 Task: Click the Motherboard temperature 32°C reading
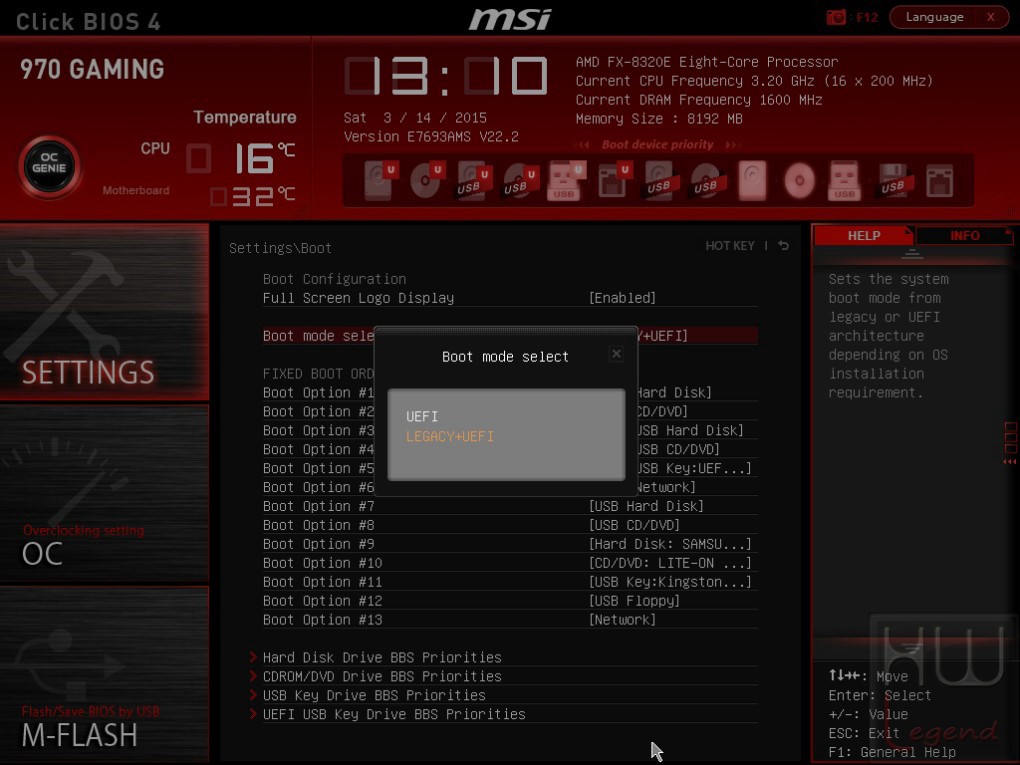click(252, 196)
